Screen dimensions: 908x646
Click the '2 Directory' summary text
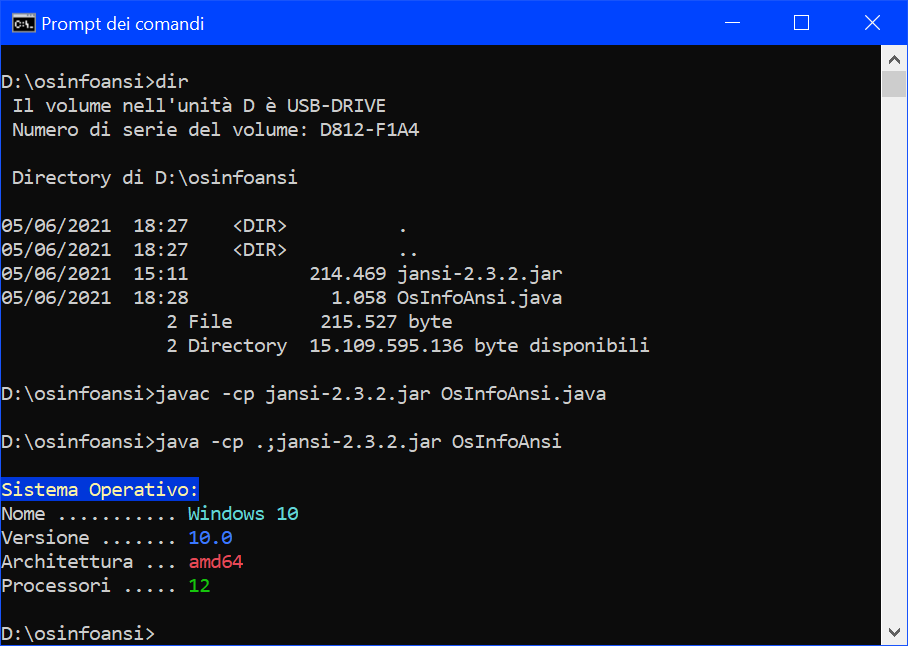(x=226, y=346)
